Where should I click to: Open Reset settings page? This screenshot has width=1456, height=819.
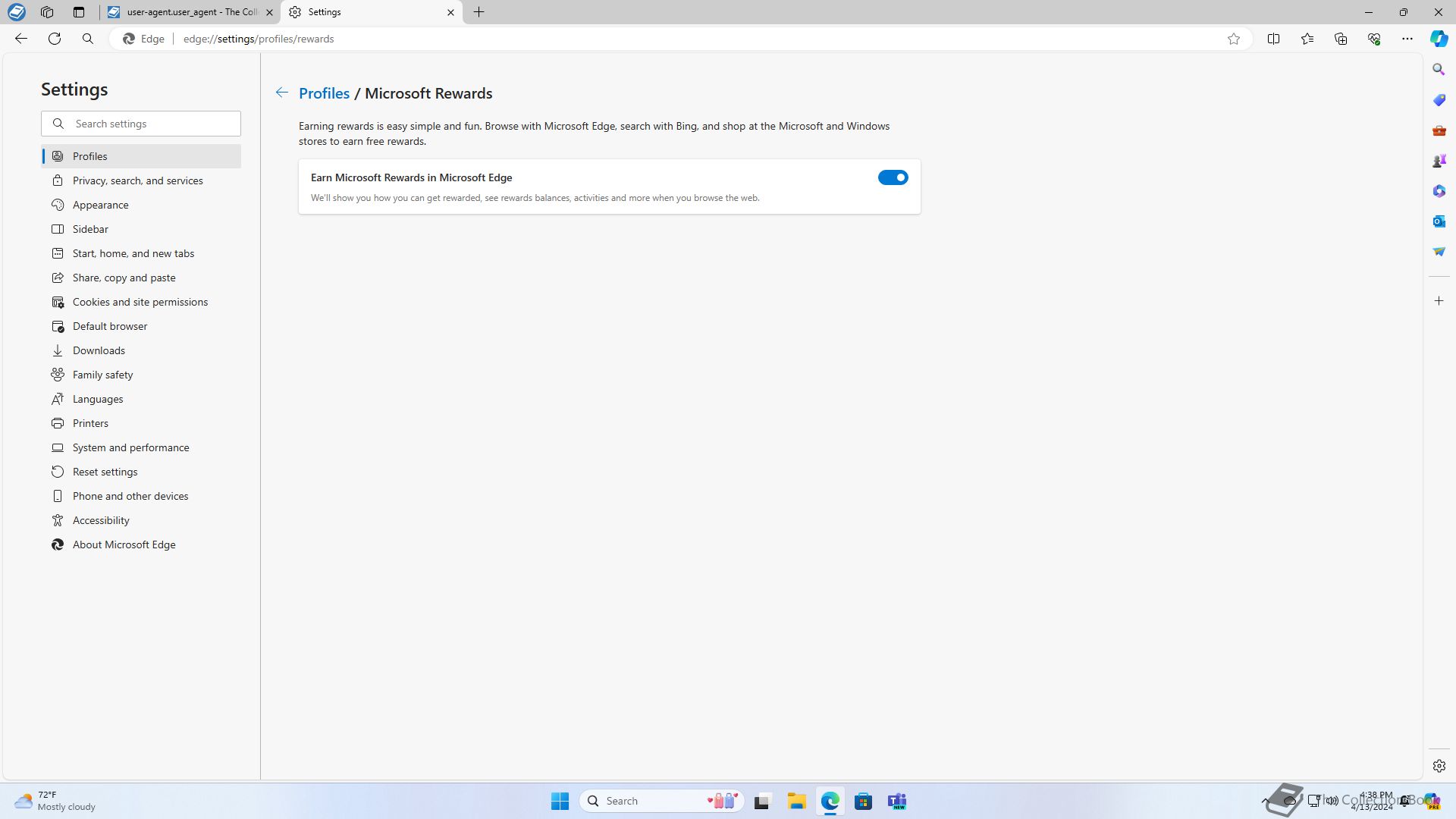click(x=141, y=472)
